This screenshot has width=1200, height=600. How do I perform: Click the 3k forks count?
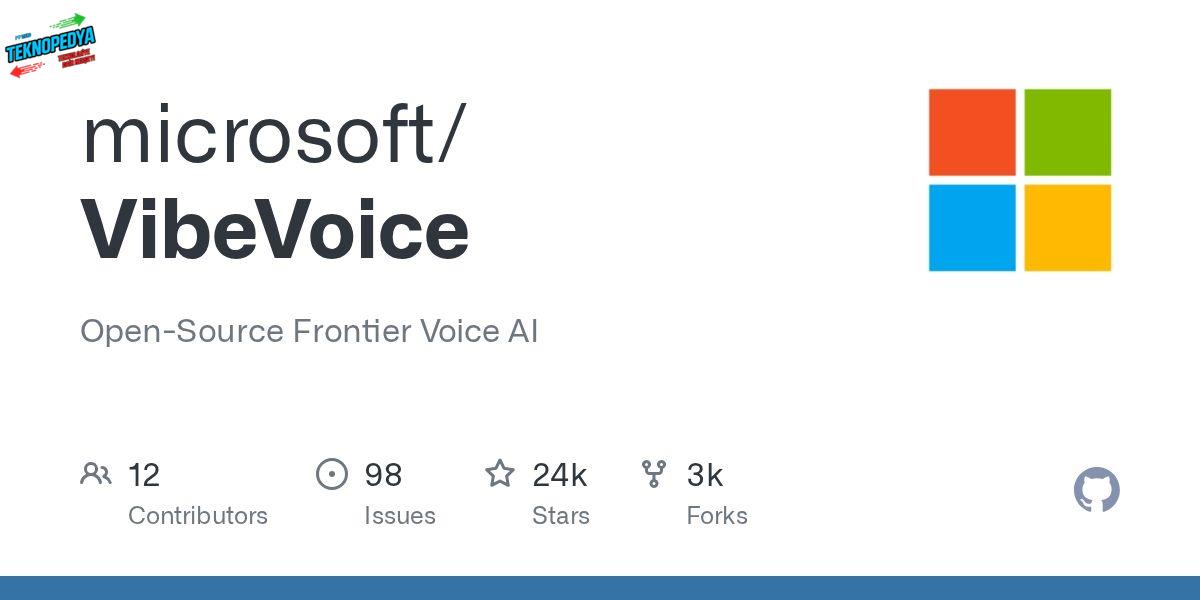click(x=705, y=475)
